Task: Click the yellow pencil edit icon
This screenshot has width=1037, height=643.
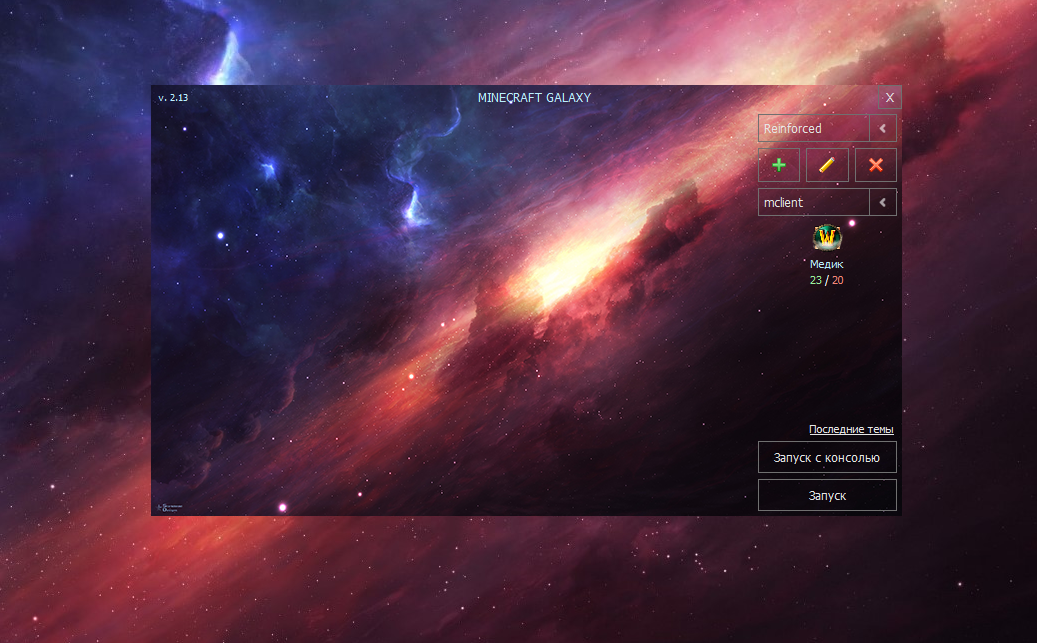Action: click(x=827, y=165)
